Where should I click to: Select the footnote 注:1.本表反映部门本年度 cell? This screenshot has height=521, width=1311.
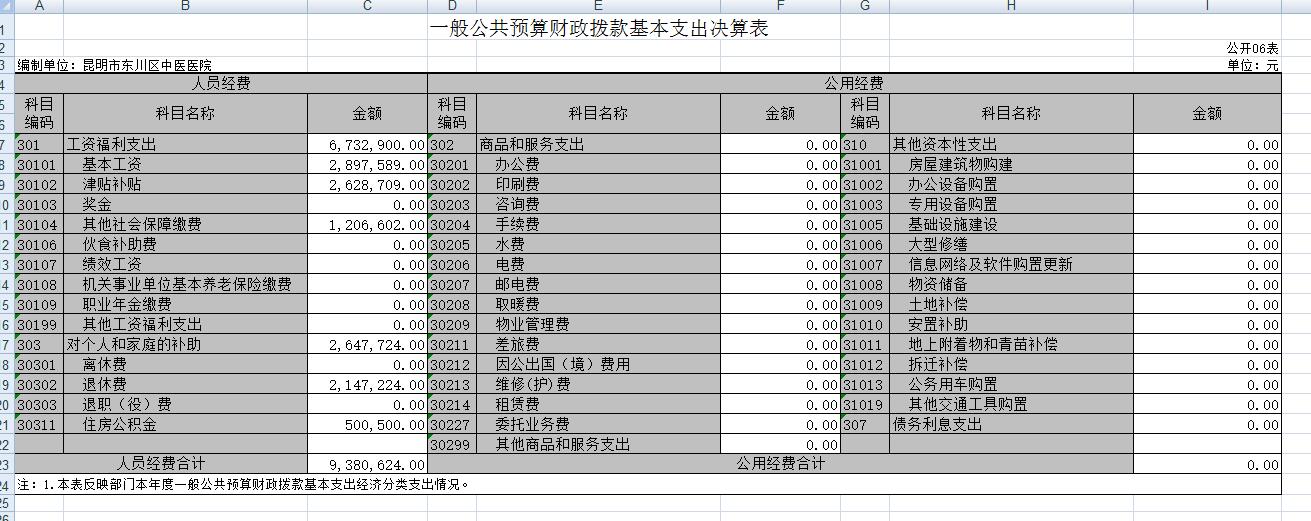[648, 484]
